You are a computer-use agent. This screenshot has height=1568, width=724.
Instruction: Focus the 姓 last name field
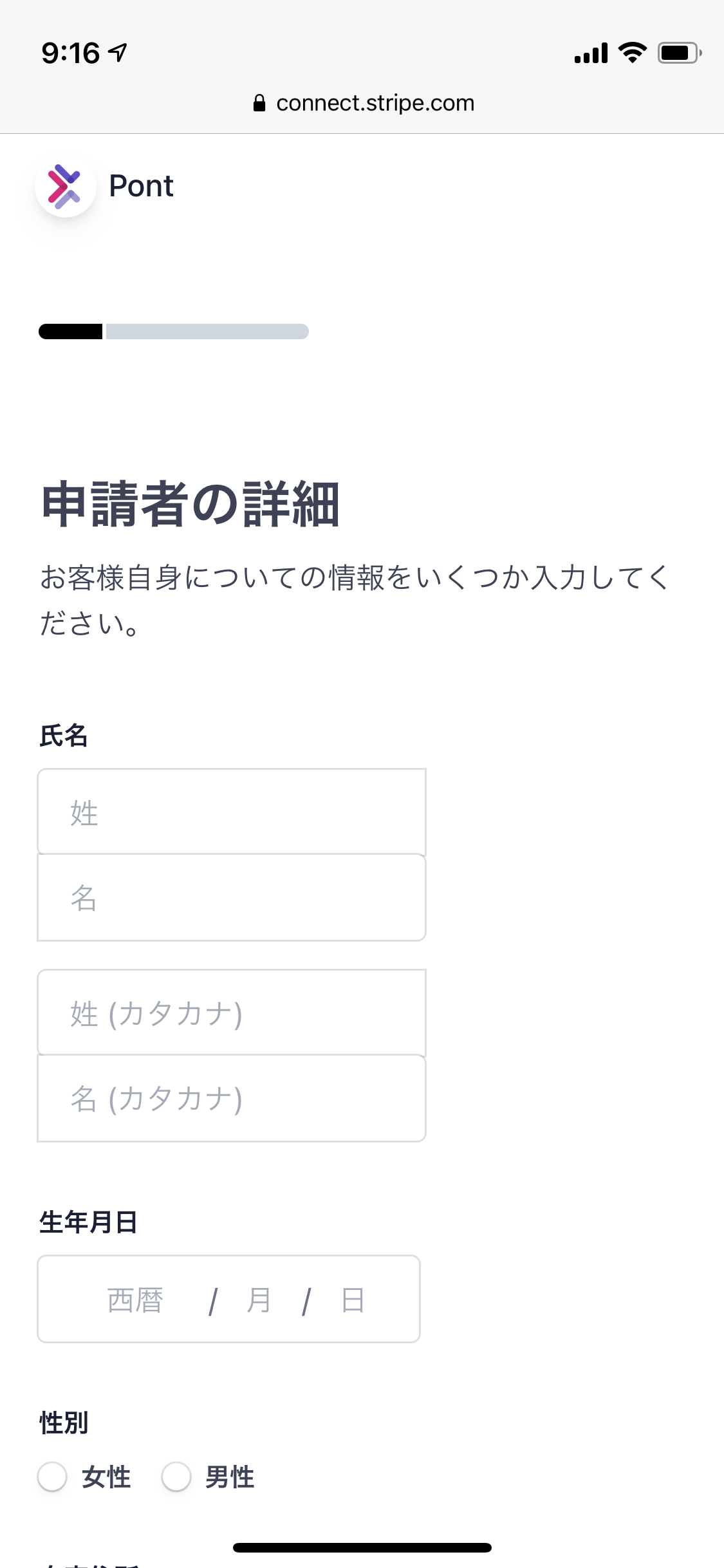232,812
